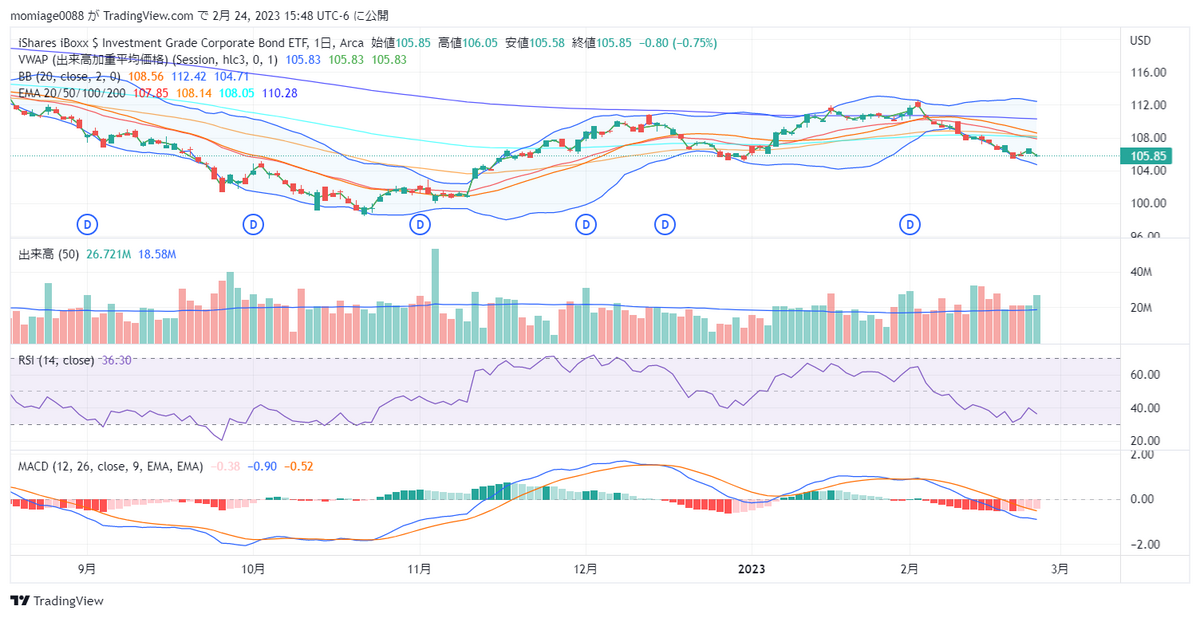1200x618 pixels.
Task: Click the D marker between 12月 and 2023
Action: point(664,225)
